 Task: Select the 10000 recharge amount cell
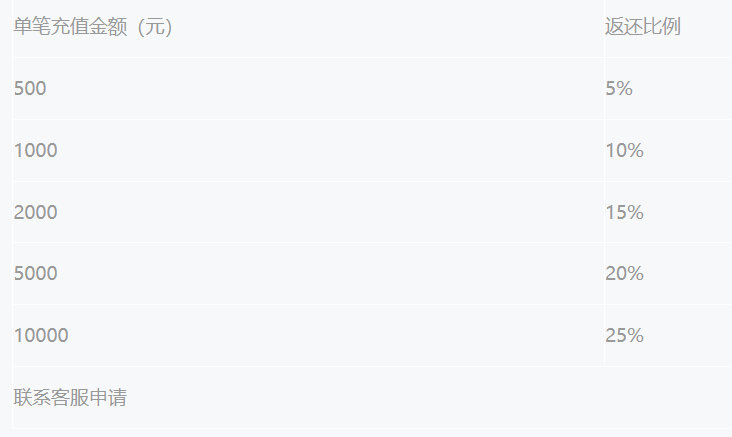(x=41, y=335)
